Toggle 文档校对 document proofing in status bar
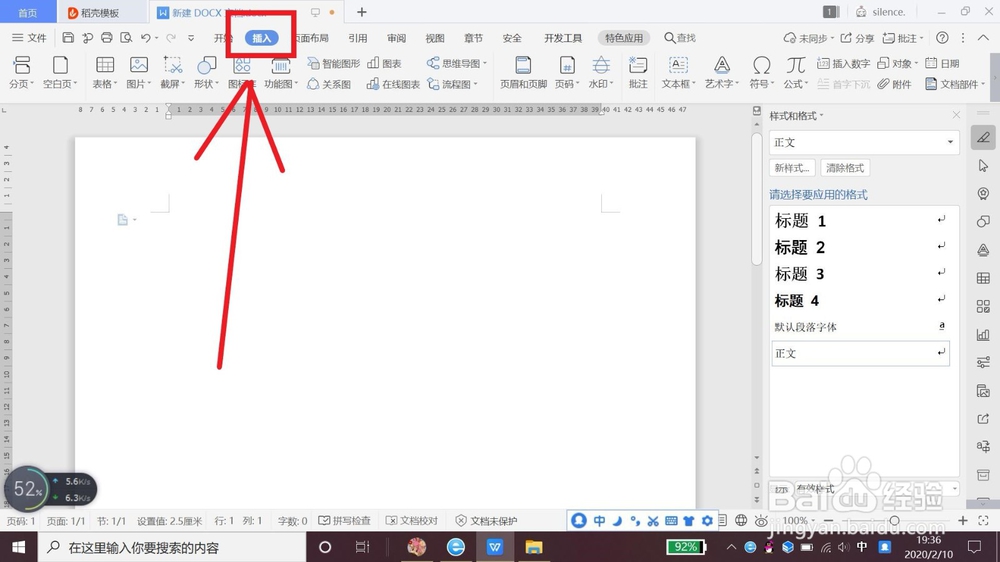 412,521
